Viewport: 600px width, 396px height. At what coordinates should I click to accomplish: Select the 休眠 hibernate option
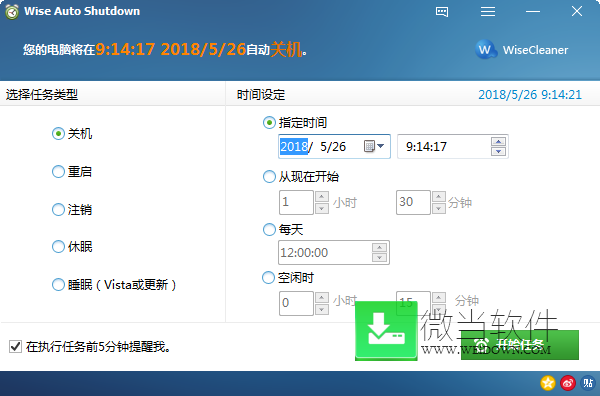[58, 246]
